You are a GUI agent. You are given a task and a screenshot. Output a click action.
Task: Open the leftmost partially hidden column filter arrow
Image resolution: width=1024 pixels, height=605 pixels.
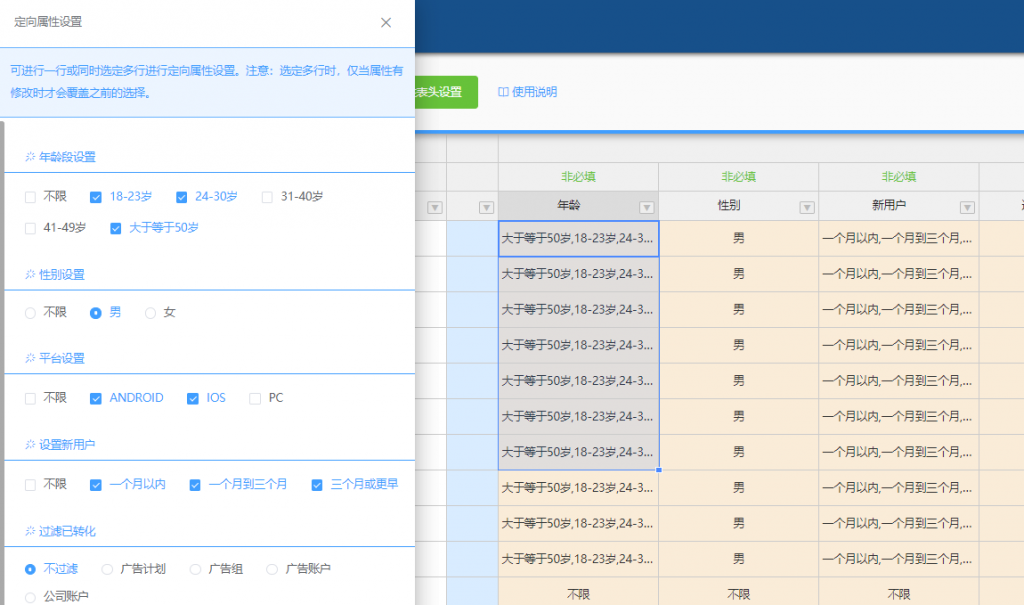pos(435,208)
